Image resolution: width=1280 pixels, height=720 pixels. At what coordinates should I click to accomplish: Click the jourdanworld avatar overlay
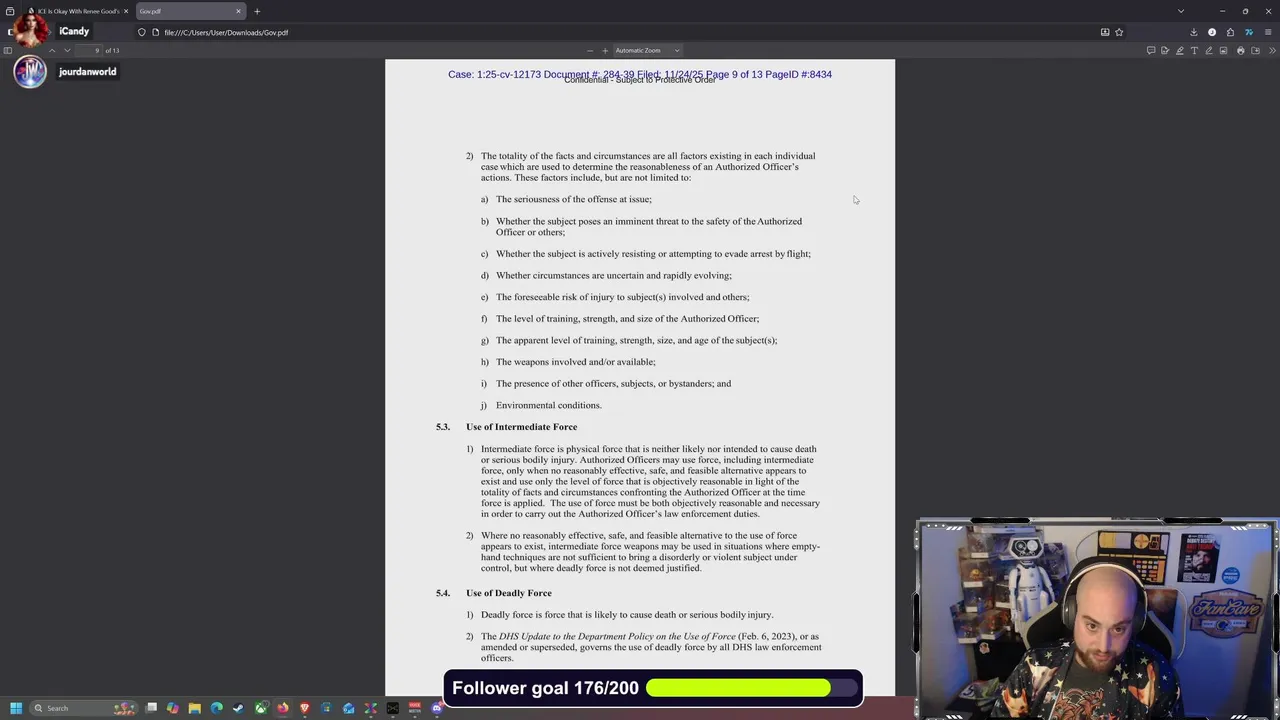click(x=30, y=72)
